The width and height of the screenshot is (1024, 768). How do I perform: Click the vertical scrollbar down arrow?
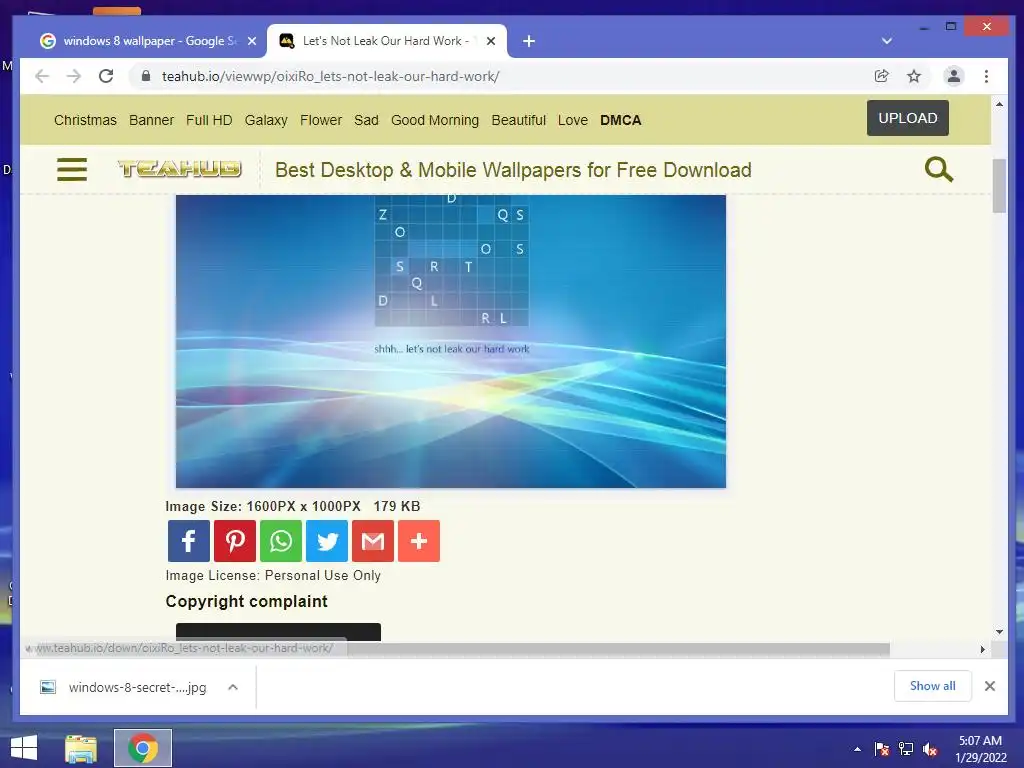click(x=999, y=632)
